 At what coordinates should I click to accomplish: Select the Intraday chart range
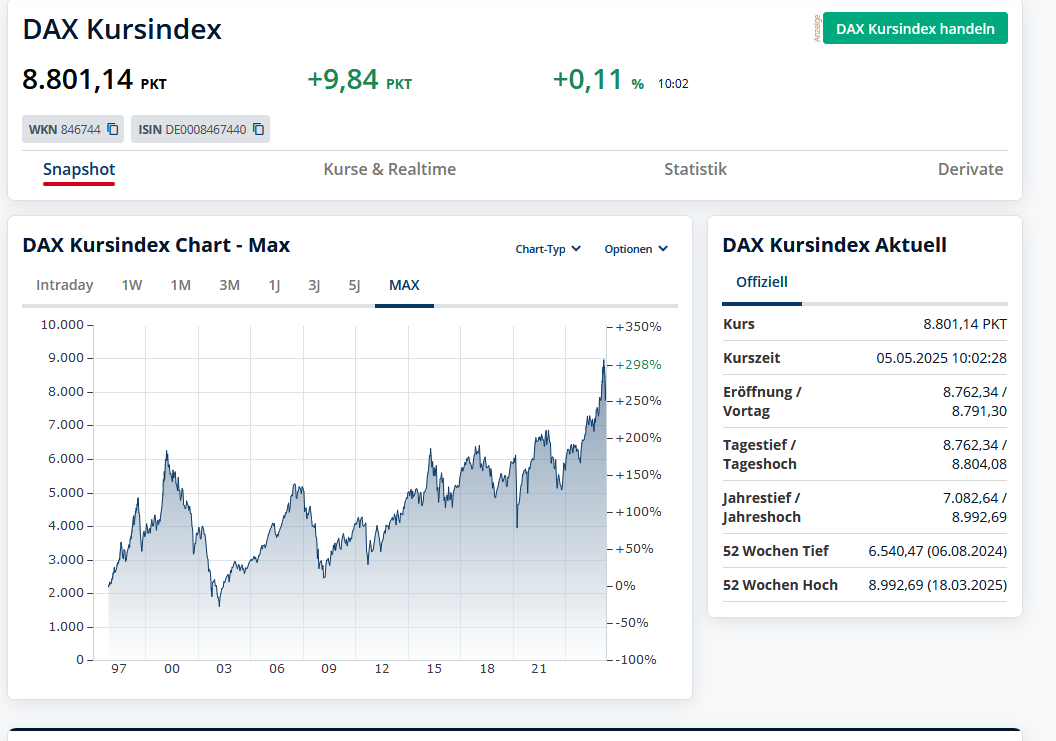click(65, 285)
